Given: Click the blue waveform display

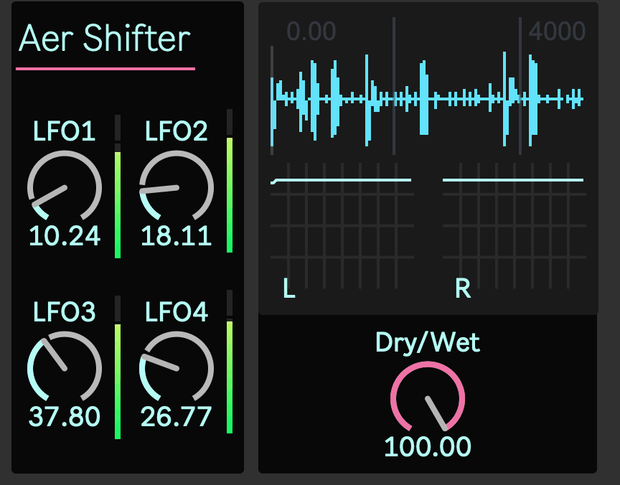Looking at the screenshot, I should click(427, 100).
